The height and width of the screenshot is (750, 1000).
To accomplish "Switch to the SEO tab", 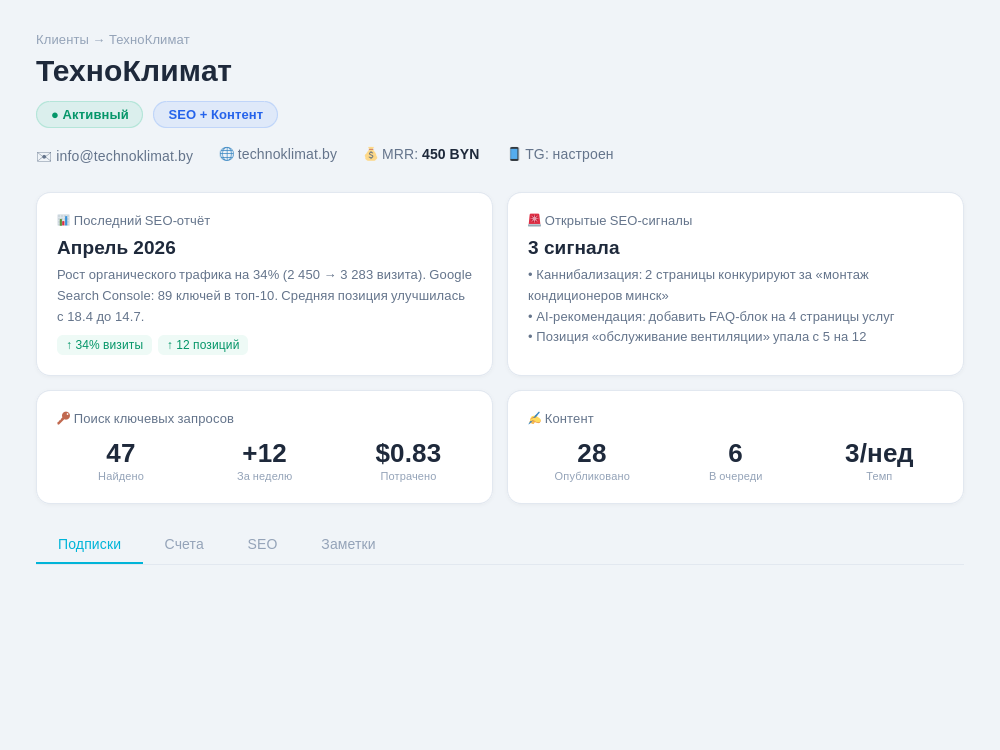I will point(262,544).
